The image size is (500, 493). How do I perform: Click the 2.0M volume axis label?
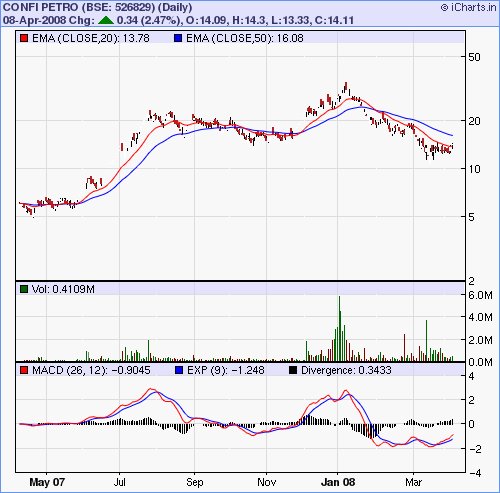tap(480, 340)
